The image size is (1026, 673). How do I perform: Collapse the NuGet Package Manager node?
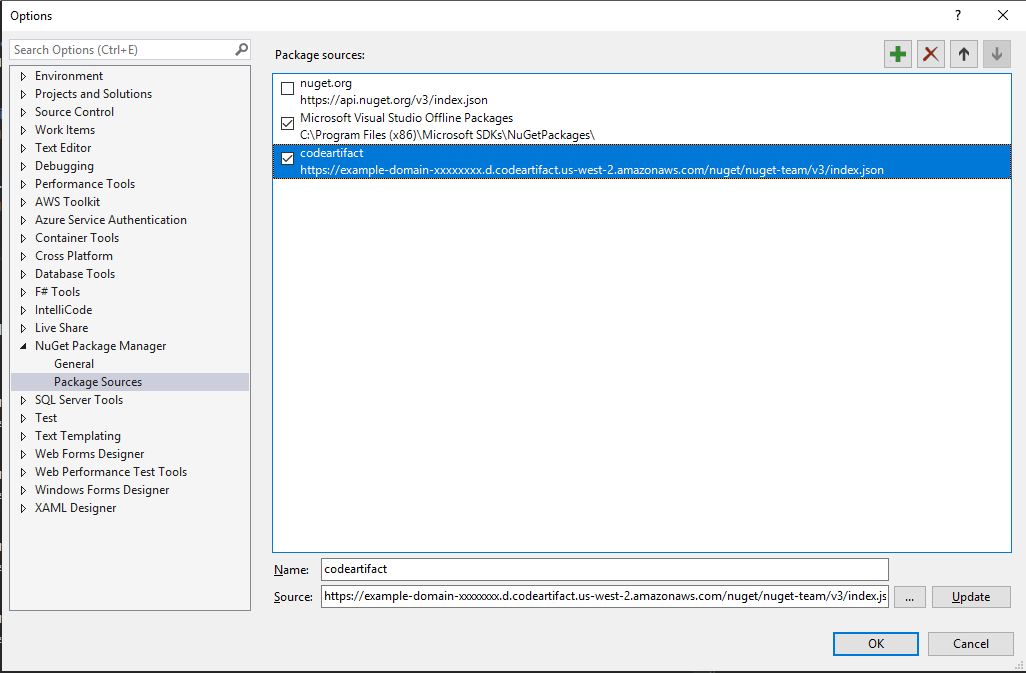click(x=22, y=345)
